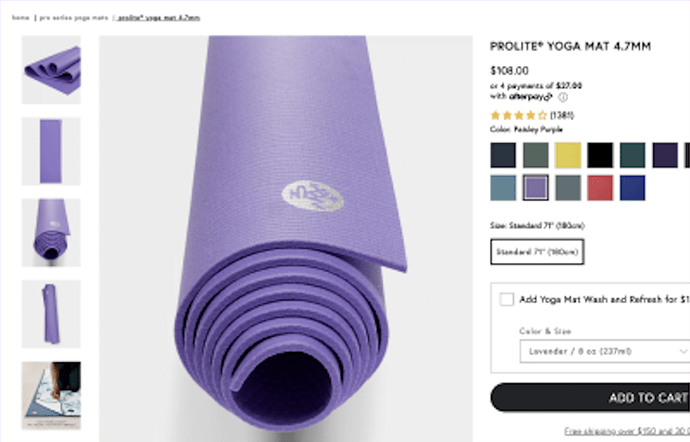Open reviews via the star rating
Screen dimensions: 690x442
[519, 116]
